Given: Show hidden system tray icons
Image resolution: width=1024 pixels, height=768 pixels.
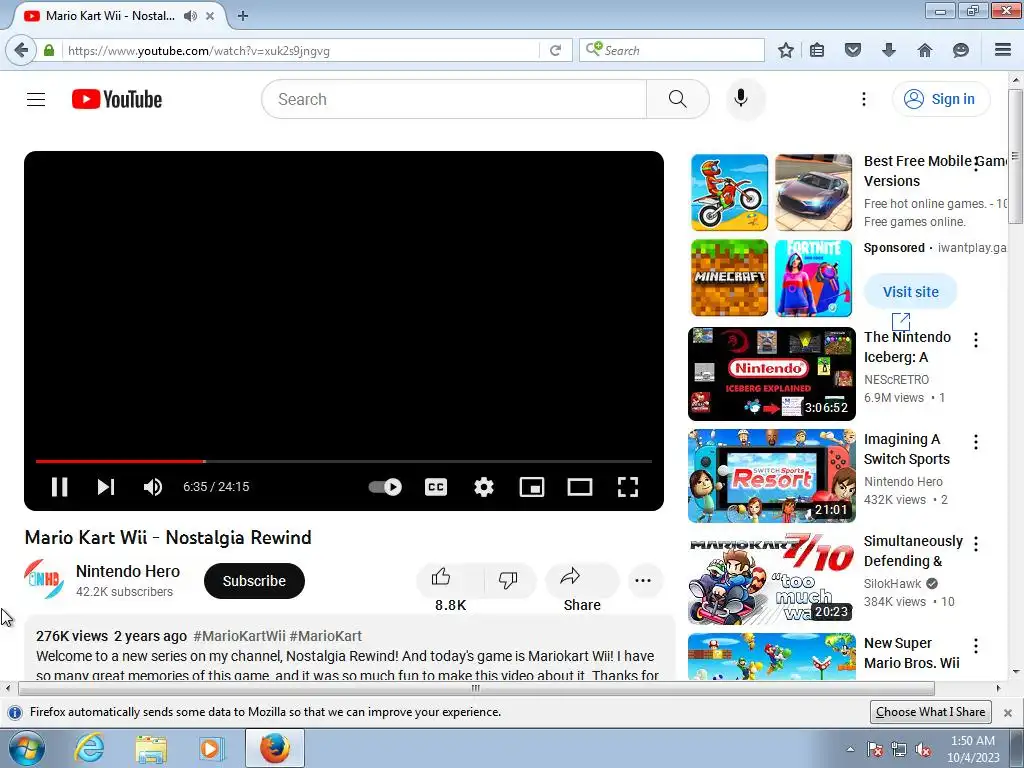Looking at the screenshot, I should click(850, 749).
